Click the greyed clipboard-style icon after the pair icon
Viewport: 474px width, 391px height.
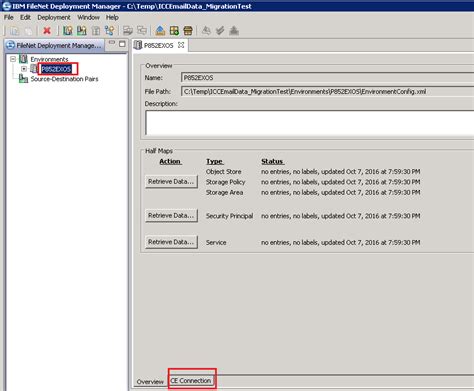coord(96,31)
